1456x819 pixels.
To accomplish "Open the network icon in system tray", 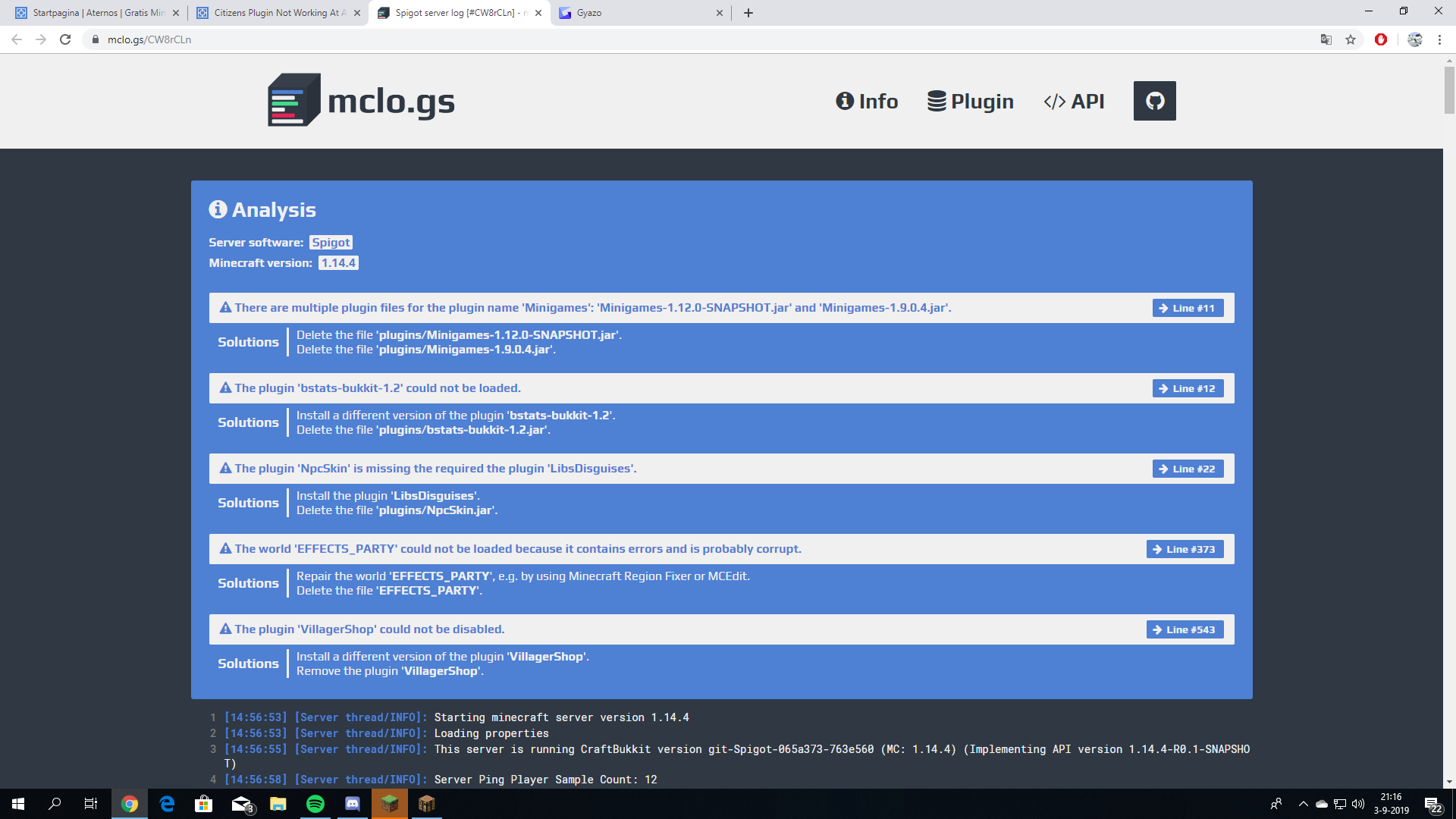I will (1340, 804).
